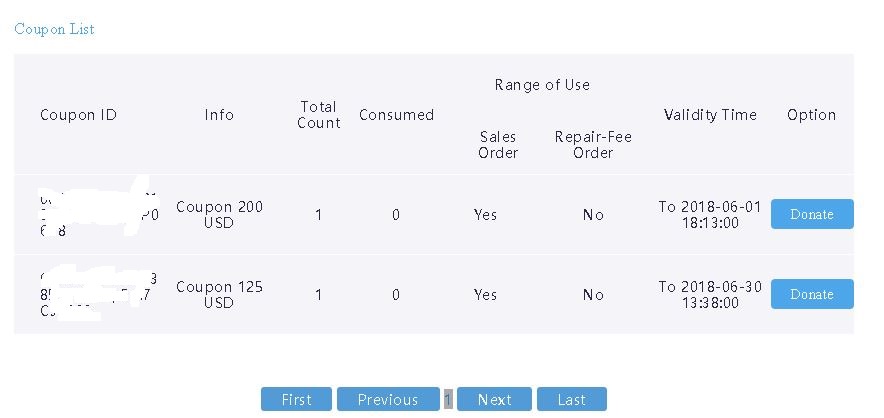Go to the First page

297,399
